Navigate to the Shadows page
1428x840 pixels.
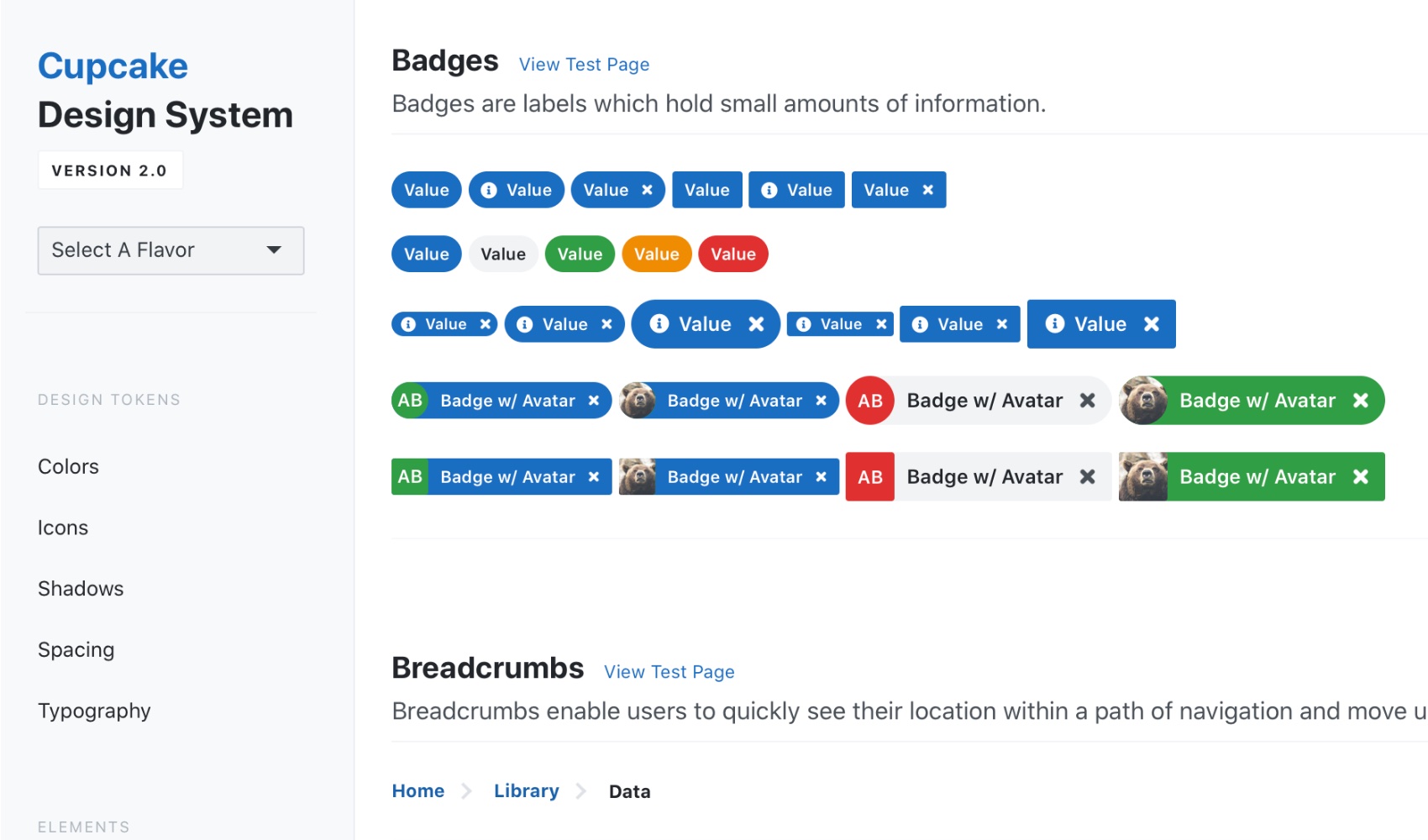(81, 589)
